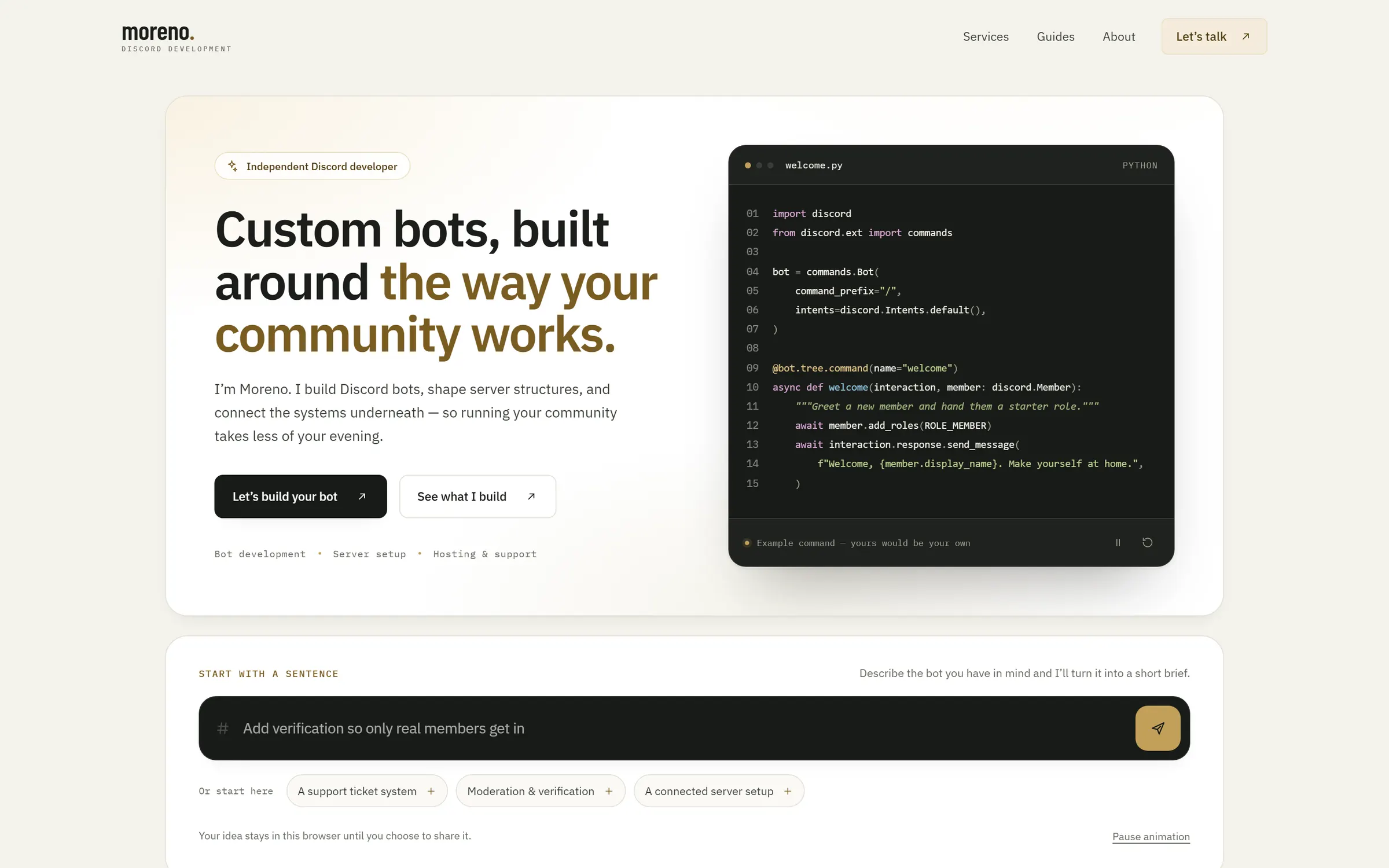Click the gold dot in code window header
1389x868 pixels.
point(748,165)
